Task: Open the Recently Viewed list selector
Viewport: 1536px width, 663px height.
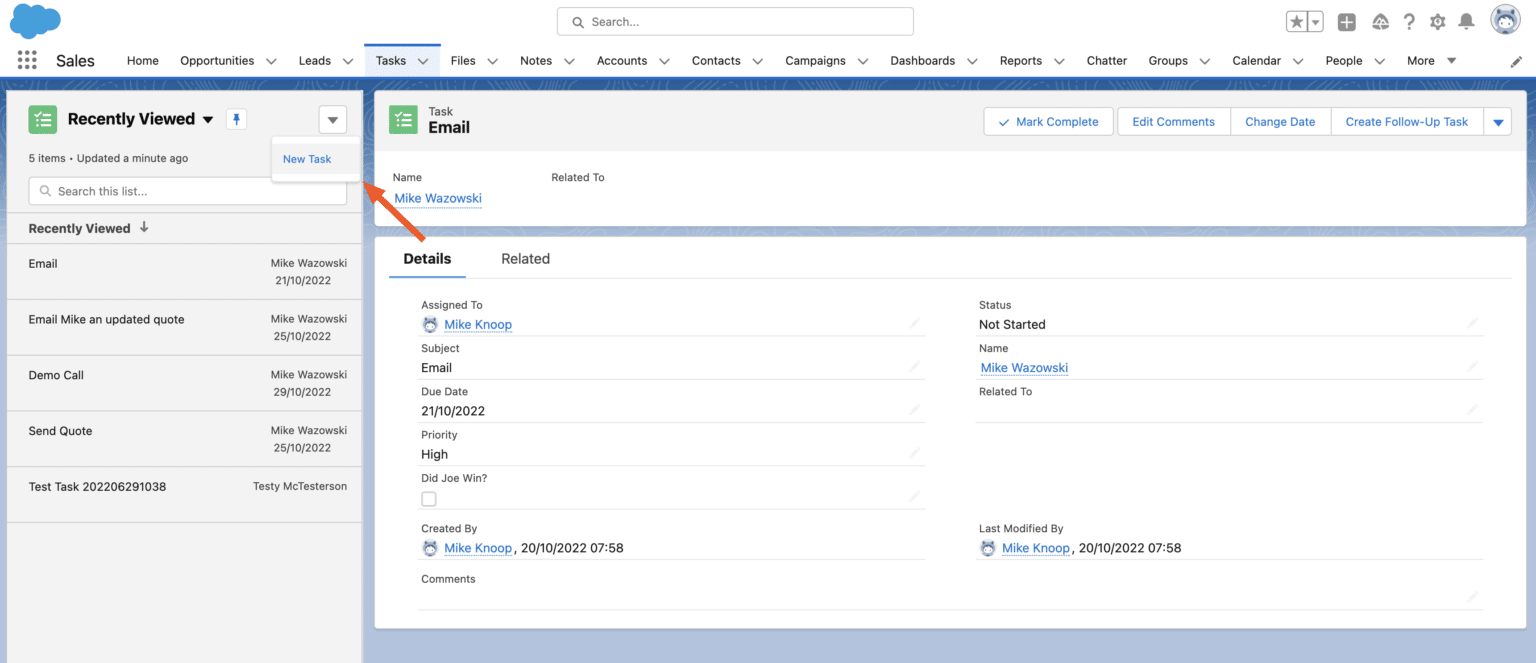Action: pos(208,118)
